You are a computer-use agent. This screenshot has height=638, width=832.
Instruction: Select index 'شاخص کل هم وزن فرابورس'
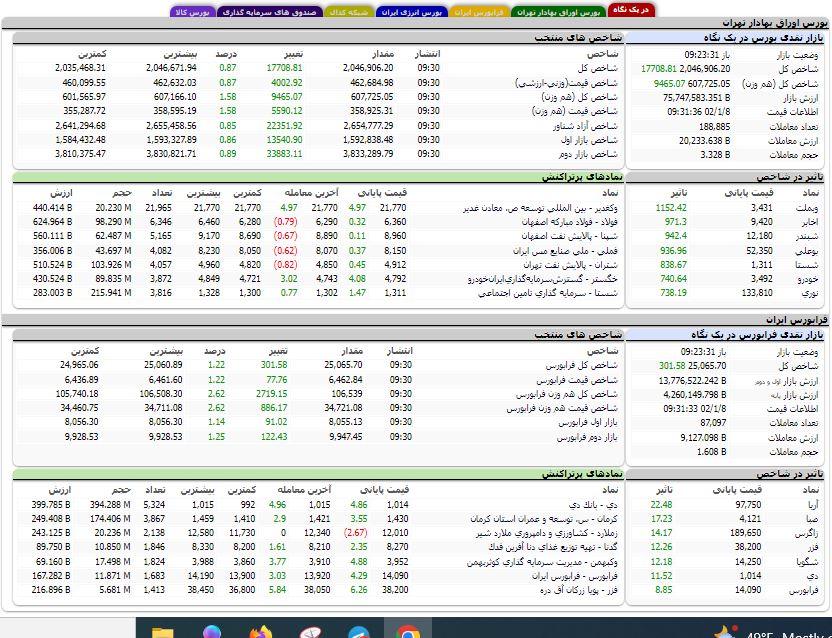point(567,394)
